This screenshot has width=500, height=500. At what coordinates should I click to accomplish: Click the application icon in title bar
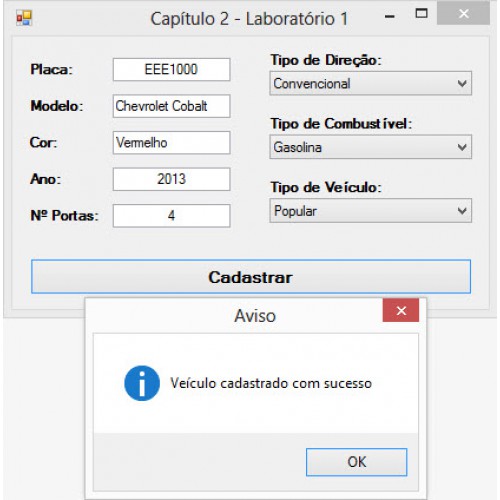point(24,18)
